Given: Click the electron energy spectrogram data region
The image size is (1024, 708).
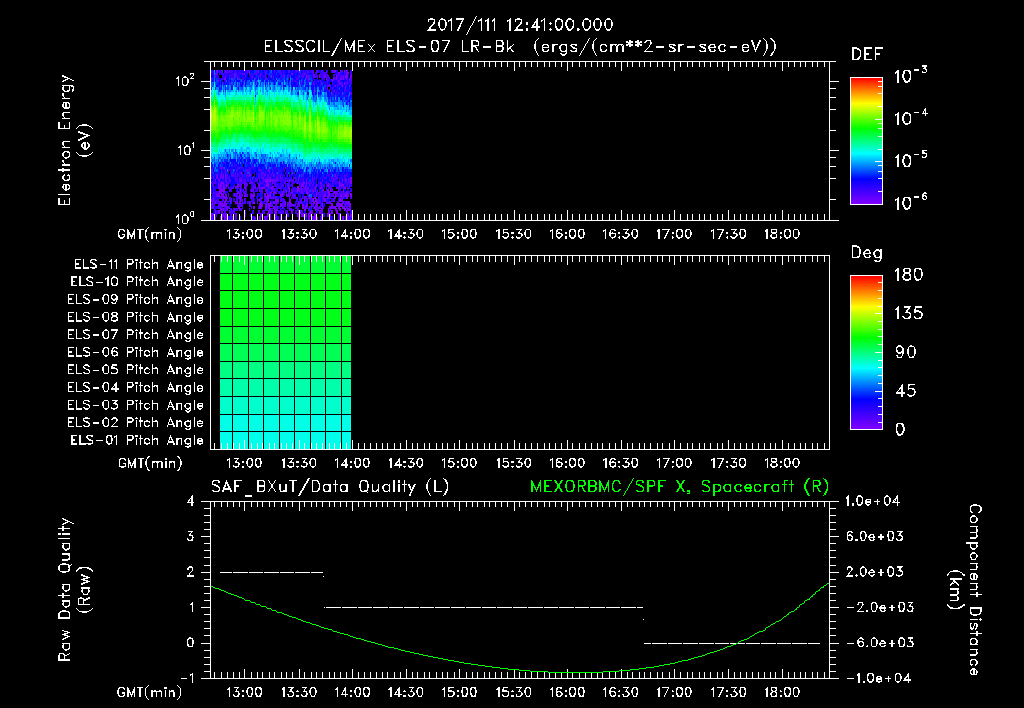Looking at the screenshot, I should point(281,144).
